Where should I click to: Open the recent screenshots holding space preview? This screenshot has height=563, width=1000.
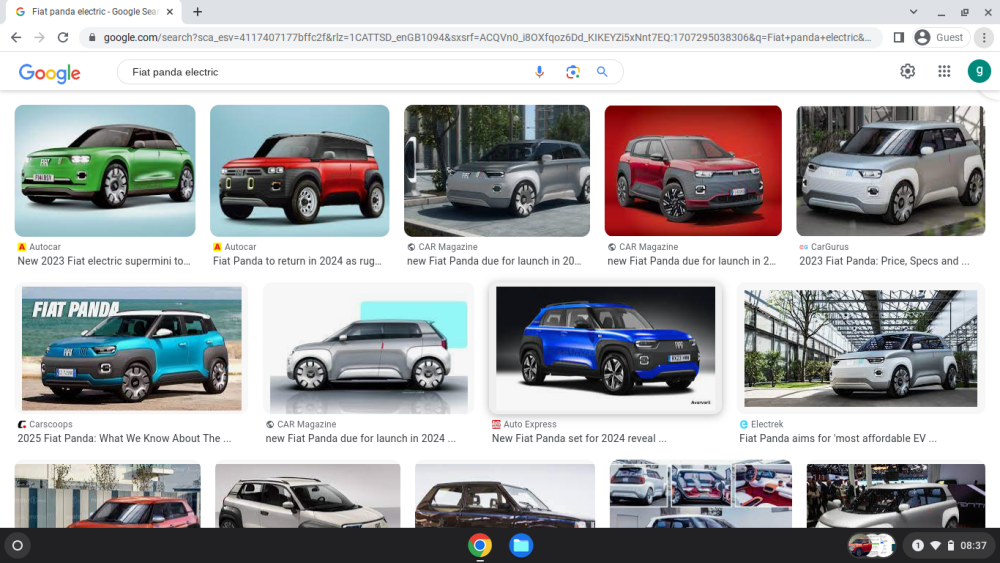click(872, 545)
